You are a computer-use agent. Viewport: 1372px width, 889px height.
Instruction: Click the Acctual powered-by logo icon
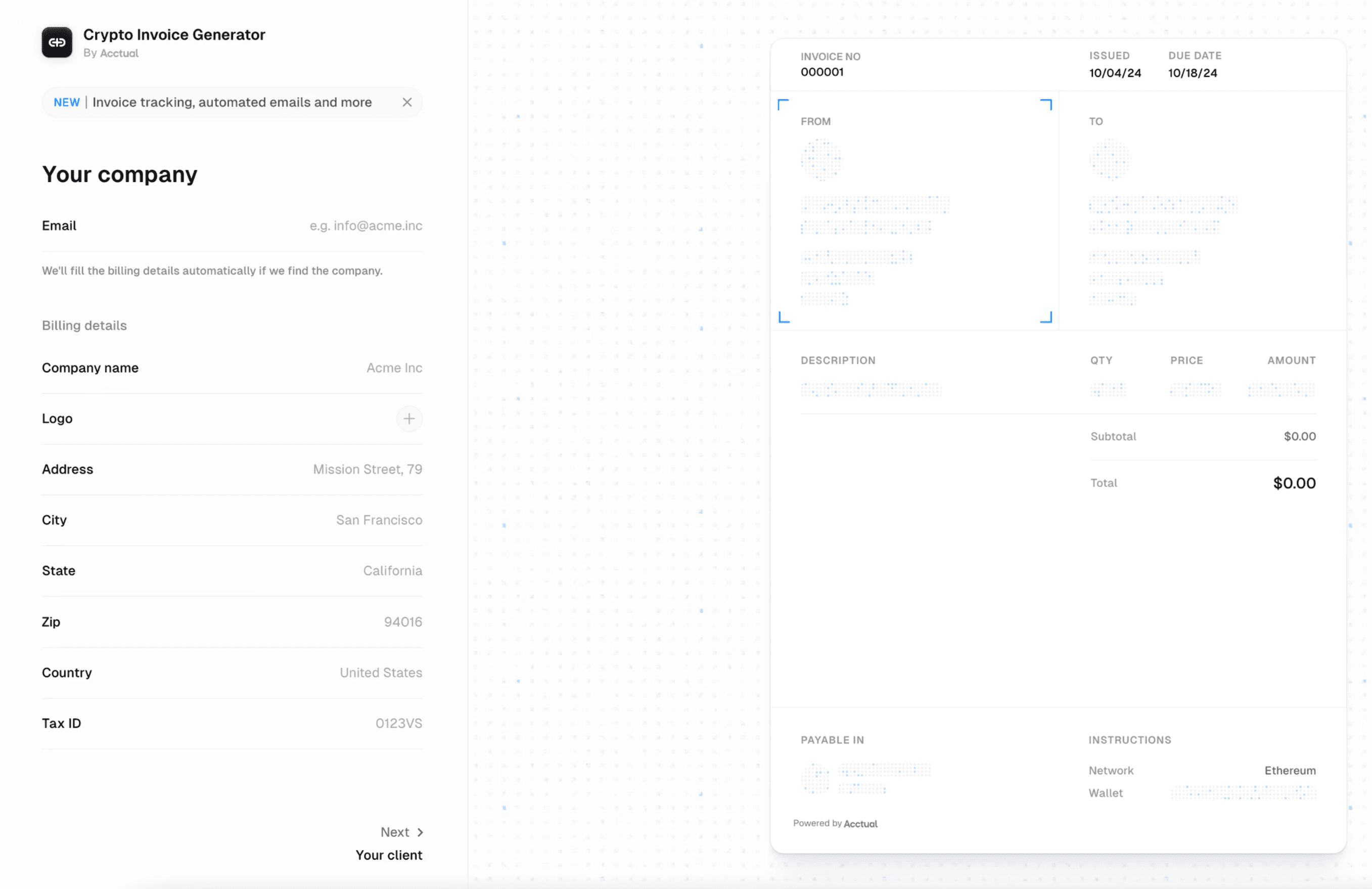(x=860, y=823)
